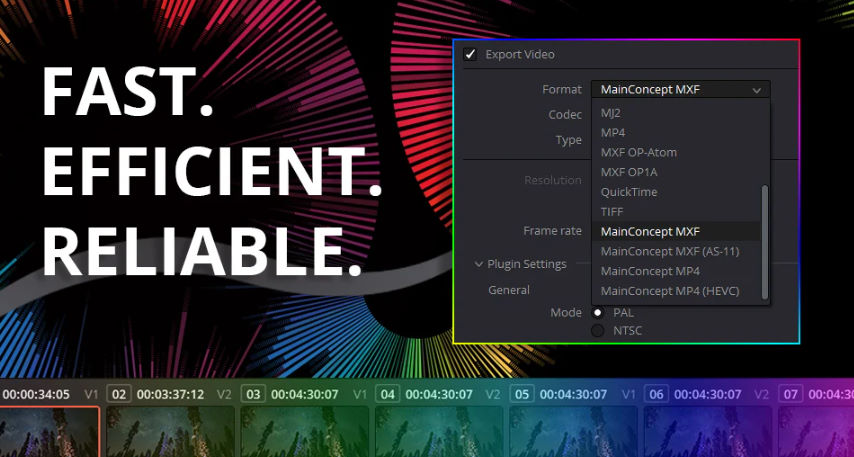This screenshot has width=854, height=457.
Task: Select clip 02 number badge
Action: 118,394
